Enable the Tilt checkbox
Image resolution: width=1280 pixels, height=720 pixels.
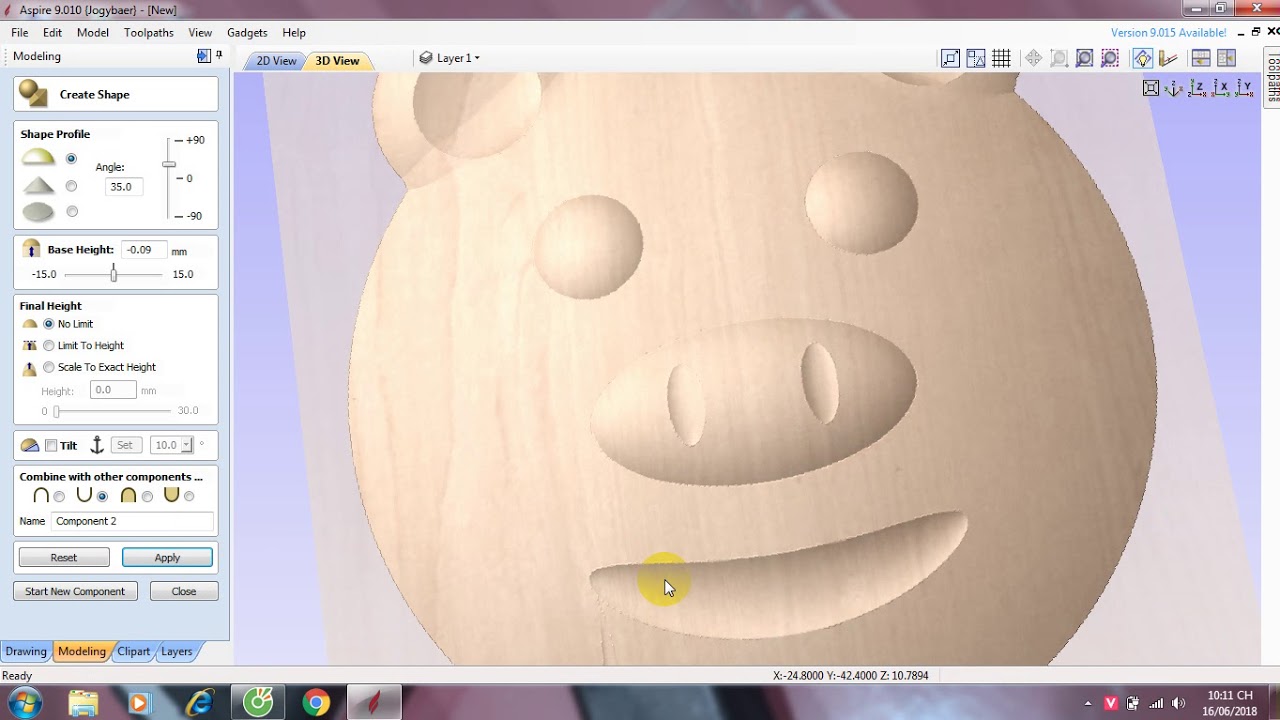51,445
